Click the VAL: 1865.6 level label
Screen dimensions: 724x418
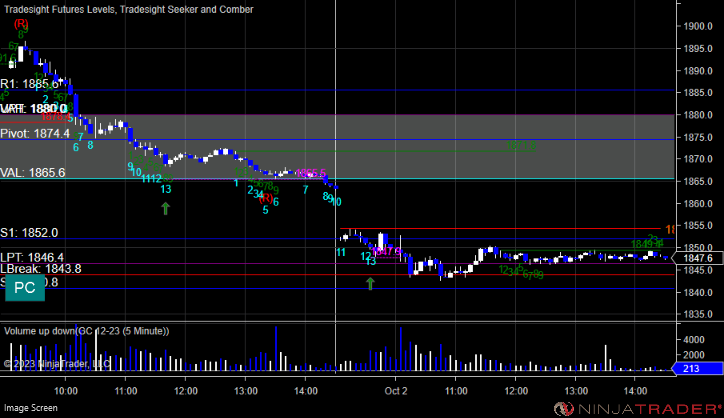[x=33, y=173]
